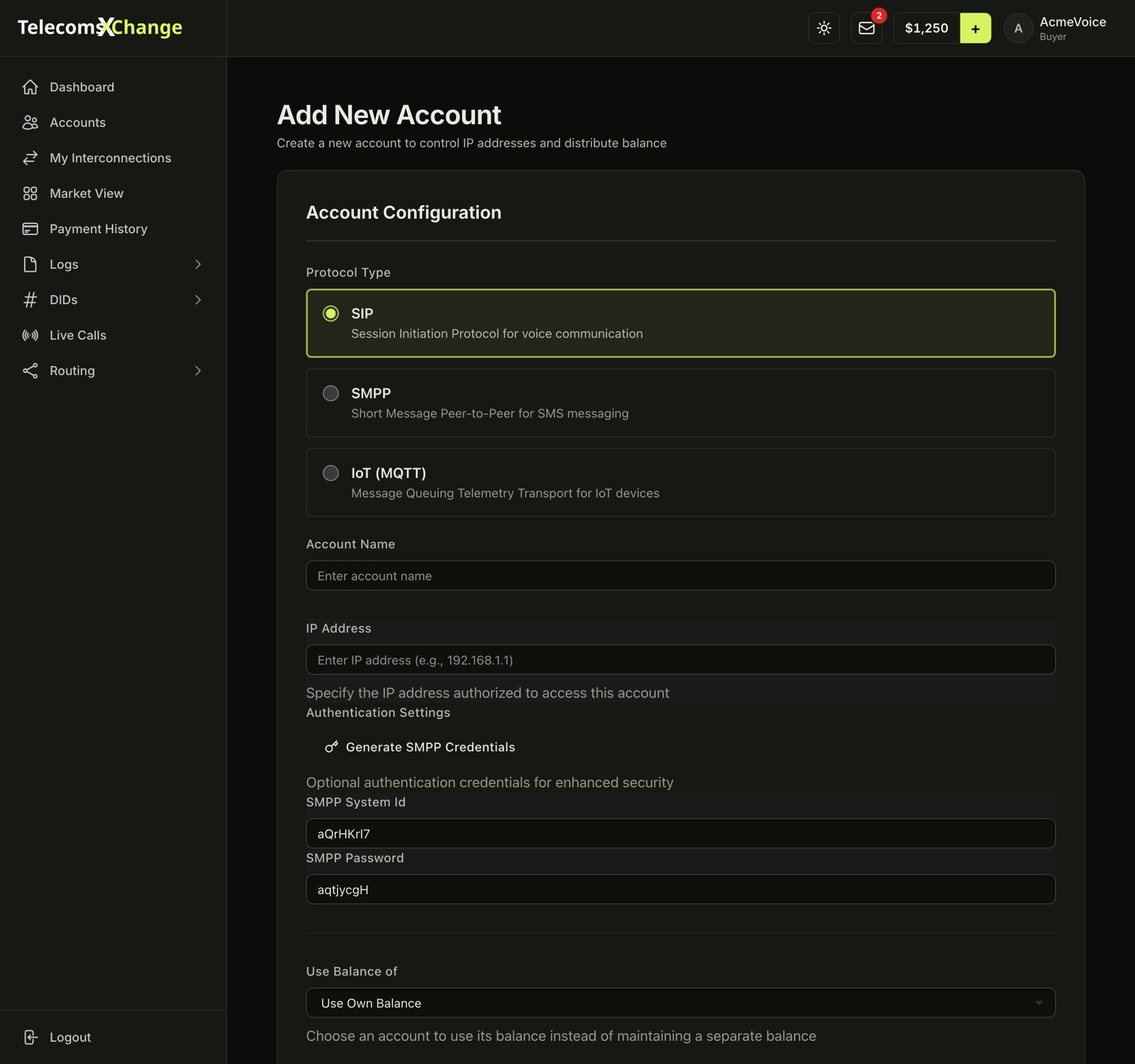
Task: Click the AcmeVoice Buyer profile name
Action: click(1073, 28)
